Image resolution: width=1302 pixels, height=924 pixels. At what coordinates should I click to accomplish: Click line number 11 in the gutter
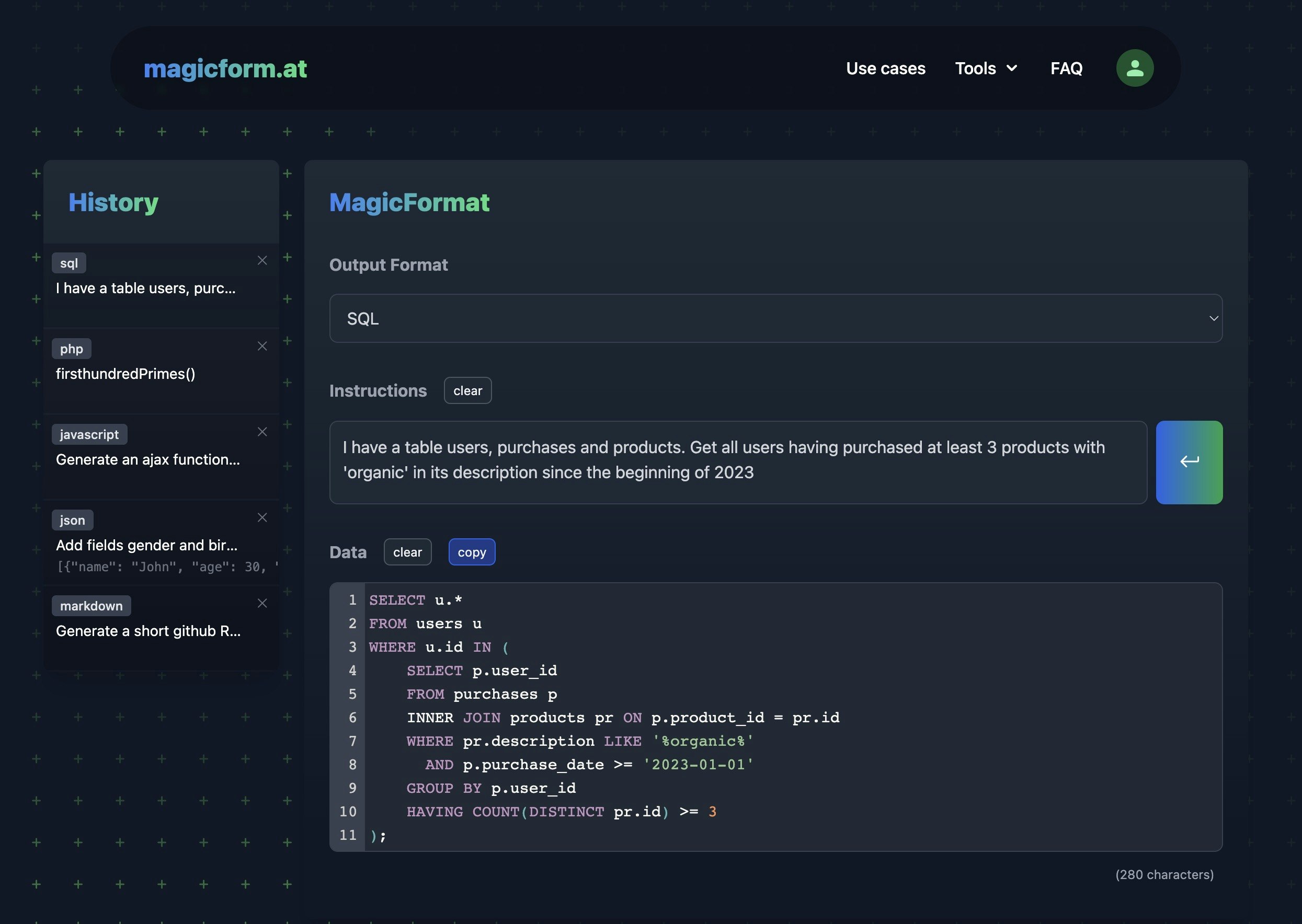[x=348, y=835]
